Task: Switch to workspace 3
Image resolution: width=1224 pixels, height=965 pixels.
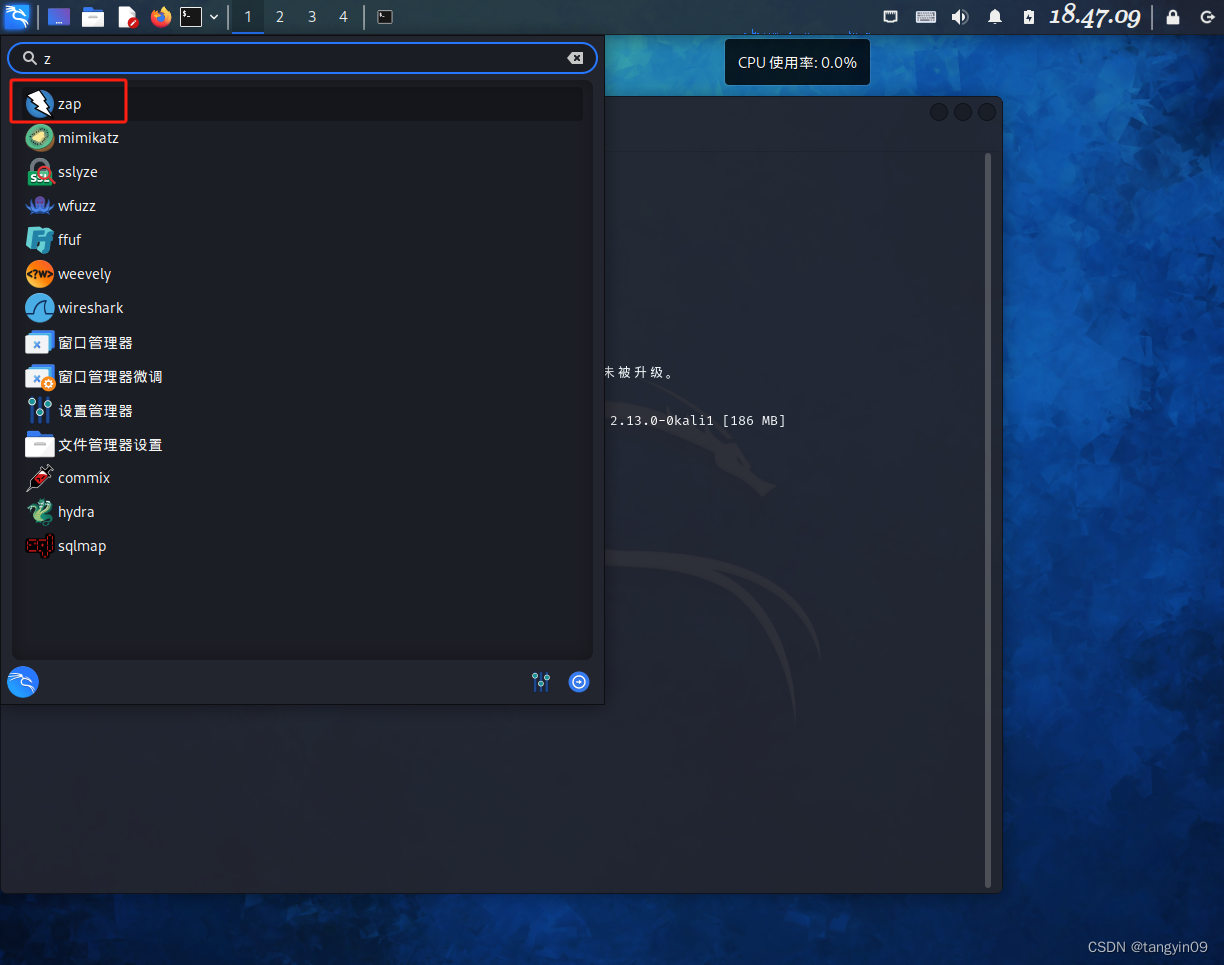Action: (312, 17)
